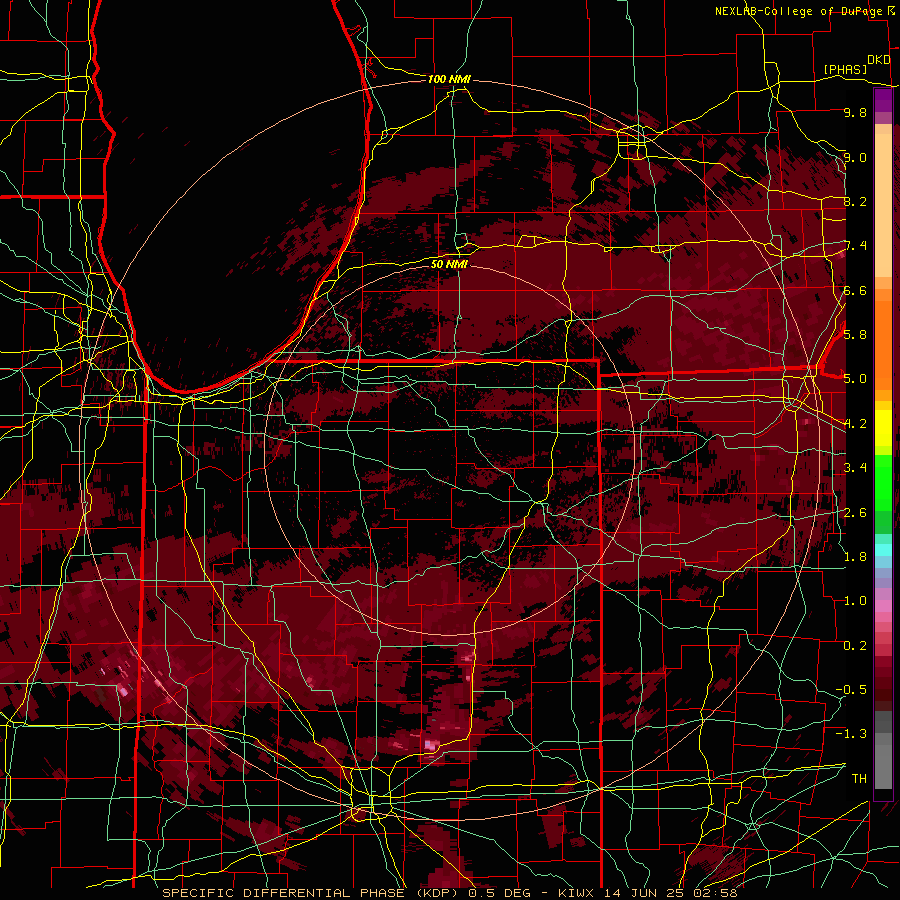Click the 100 NMI range ring label

[449, 79]
